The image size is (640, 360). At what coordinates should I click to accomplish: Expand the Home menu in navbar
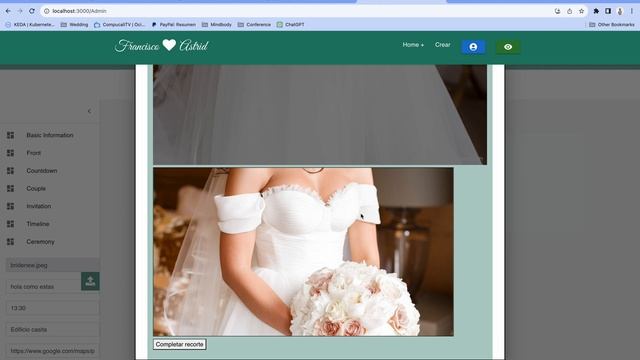coord(413,45)
